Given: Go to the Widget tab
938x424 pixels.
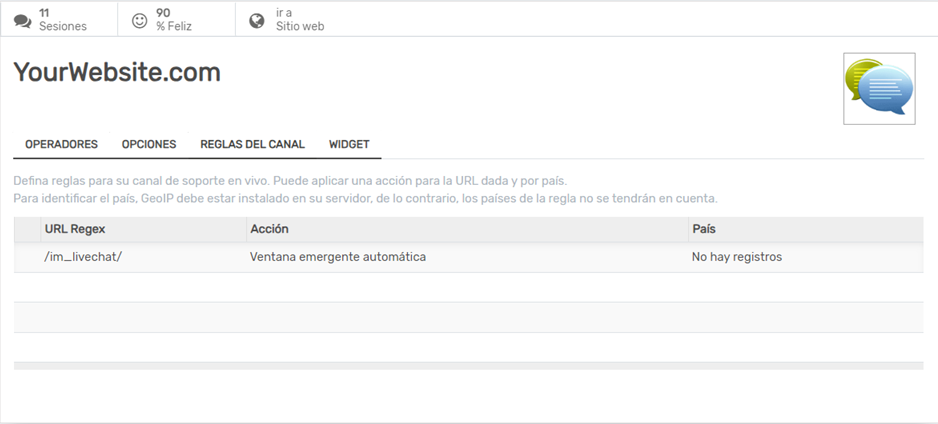Looking at the screenshot, I should [349, 144].
